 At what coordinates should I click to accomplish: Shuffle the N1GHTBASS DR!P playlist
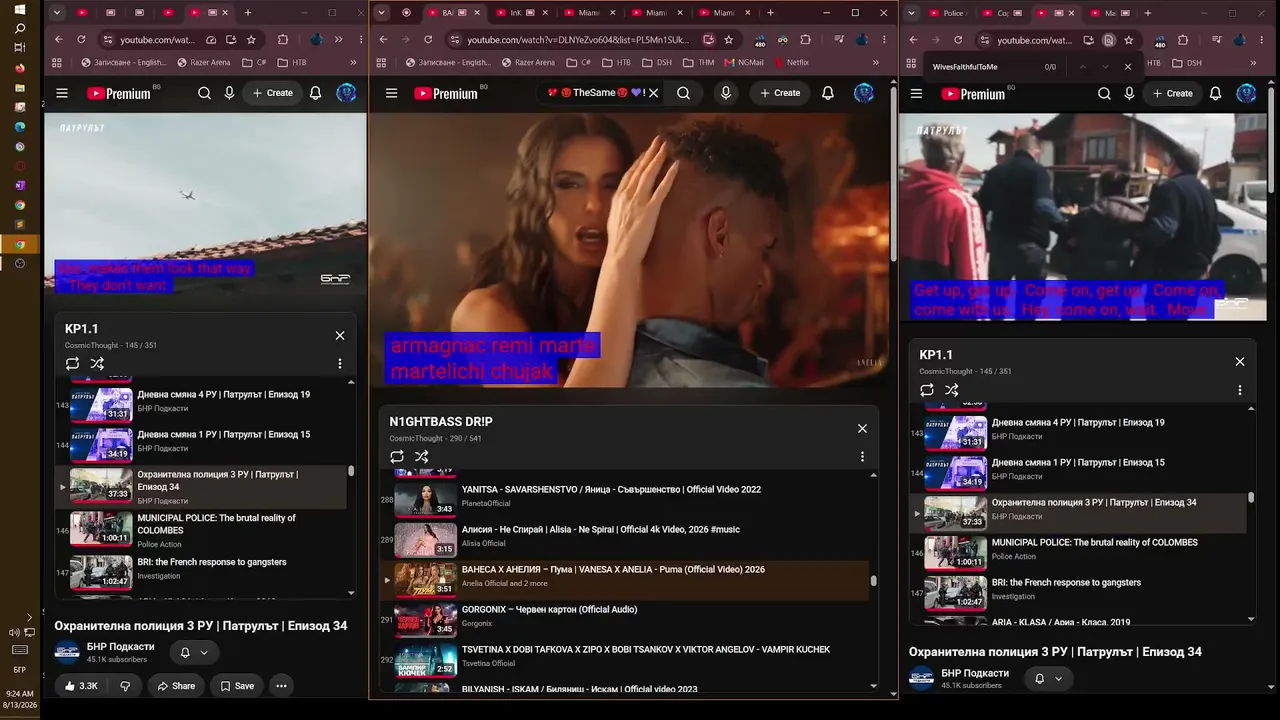click(x=422, y=457)
